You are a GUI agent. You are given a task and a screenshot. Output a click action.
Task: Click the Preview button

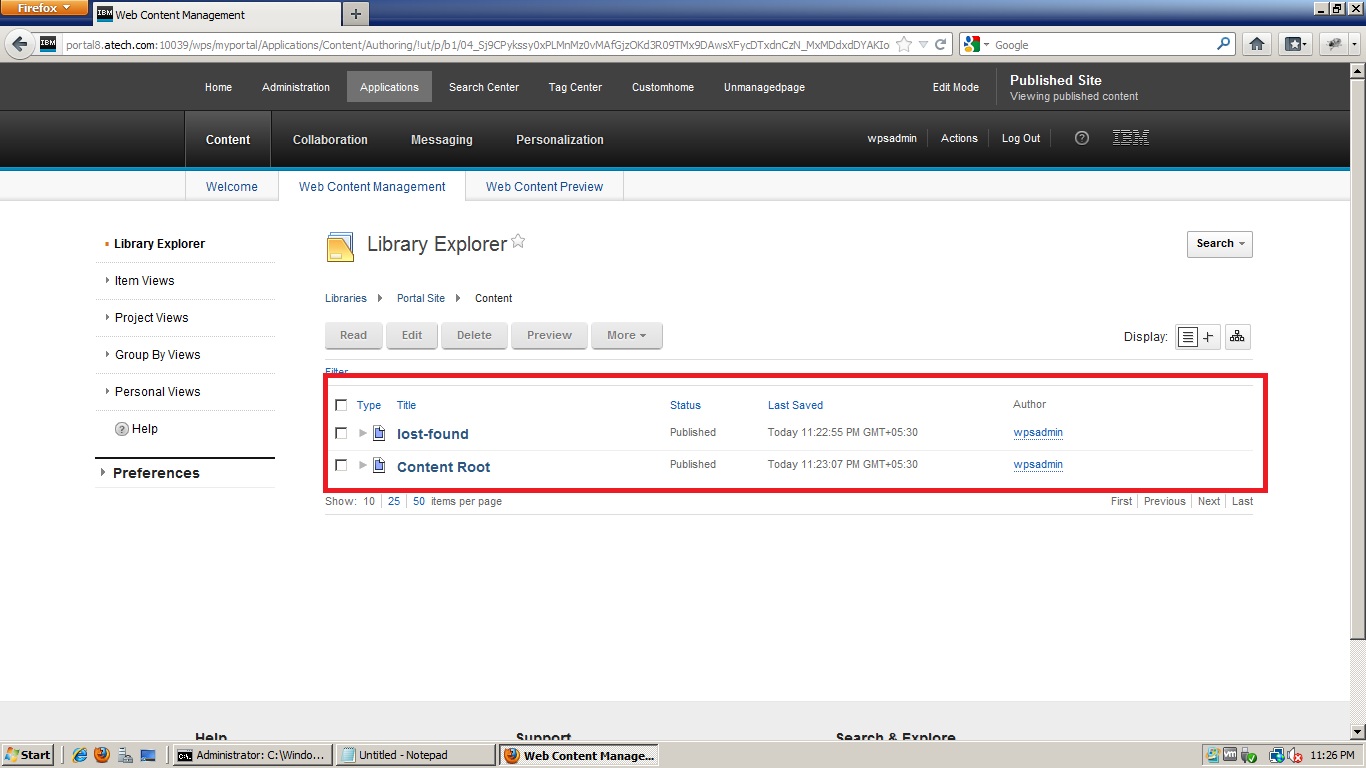549,336
